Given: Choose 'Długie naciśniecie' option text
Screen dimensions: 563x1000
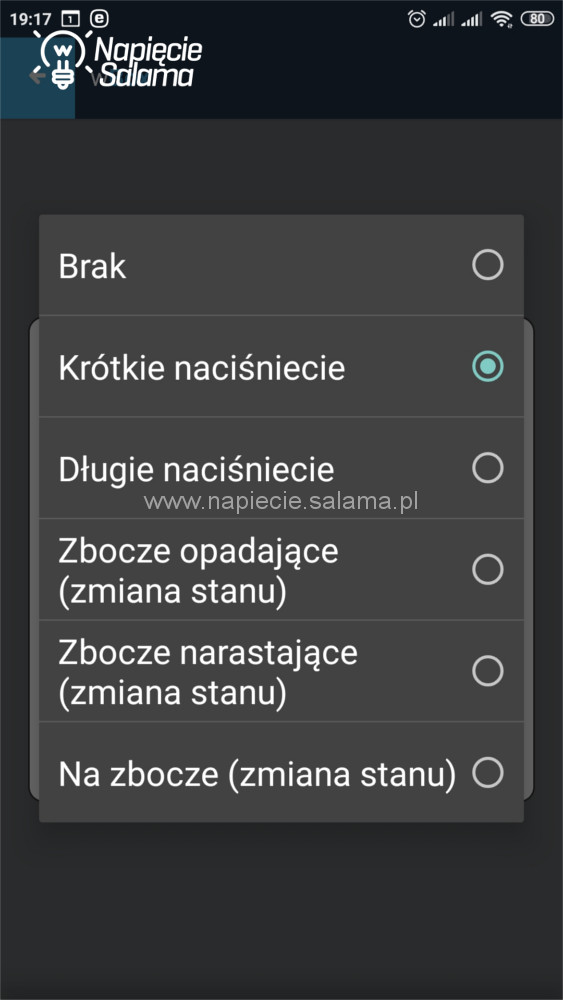Looking at the screenshot, I should click(x=196, y=470).
